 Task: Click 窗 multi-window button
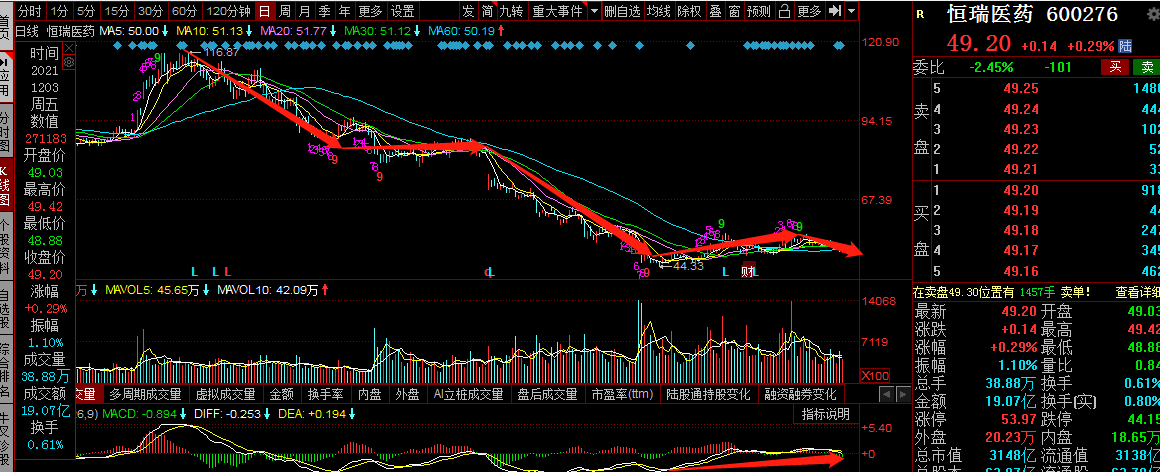pos(733,11)
